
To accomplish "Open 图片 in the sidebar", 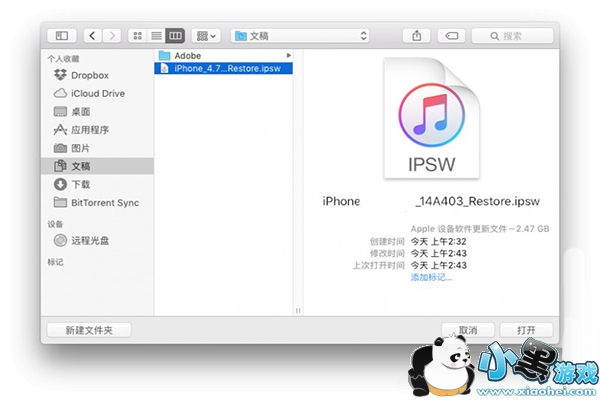I will click(97, 148).
